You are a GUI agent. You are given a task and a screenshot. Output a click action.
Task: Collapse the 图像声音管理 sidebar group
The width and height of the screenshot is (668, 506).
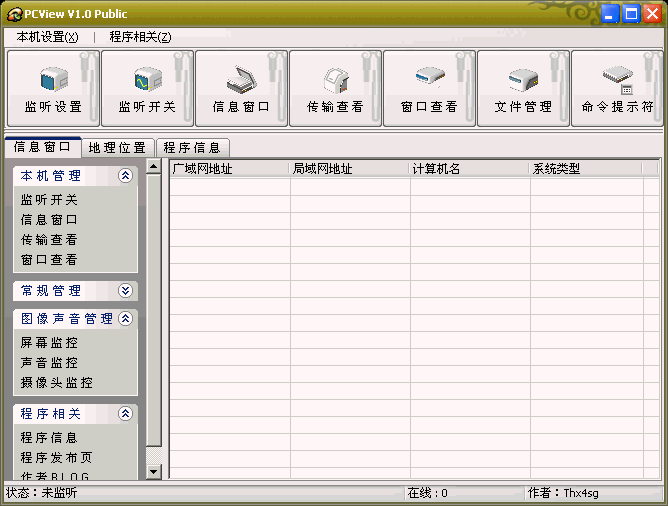125,319
